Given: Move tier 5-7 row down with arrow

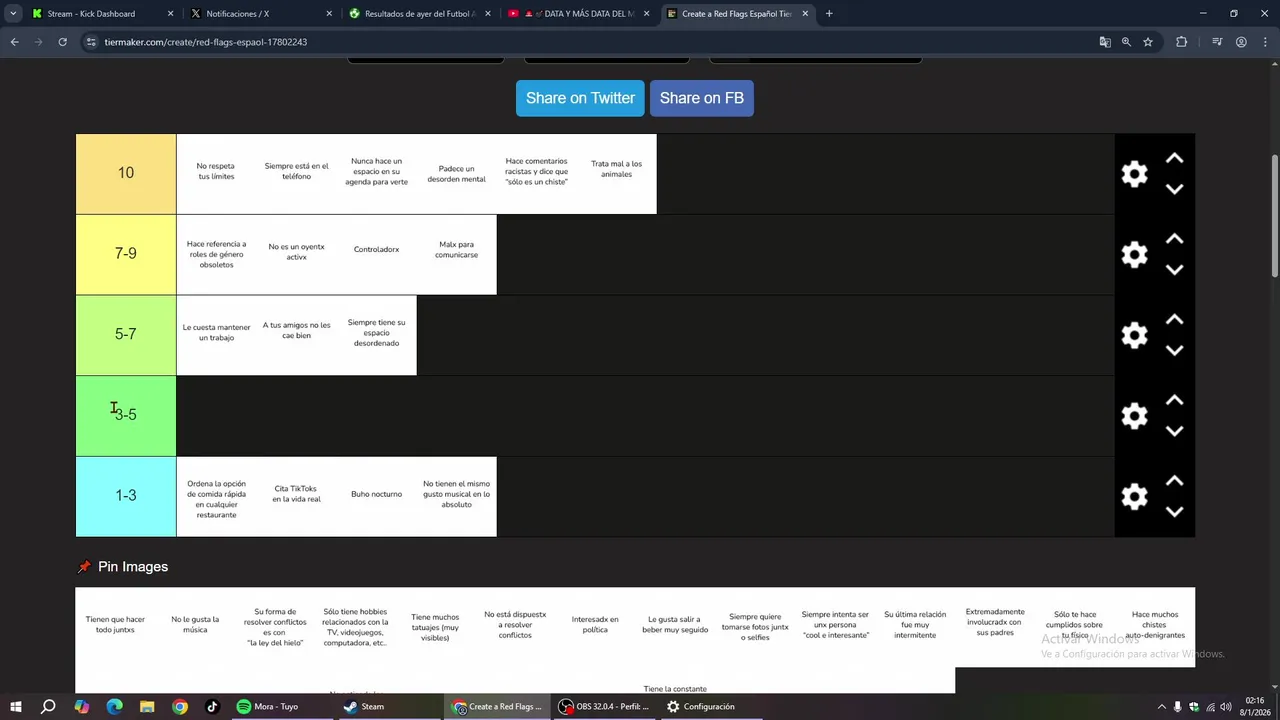Looking at the screenshot, I should (x=1174, y=351).
